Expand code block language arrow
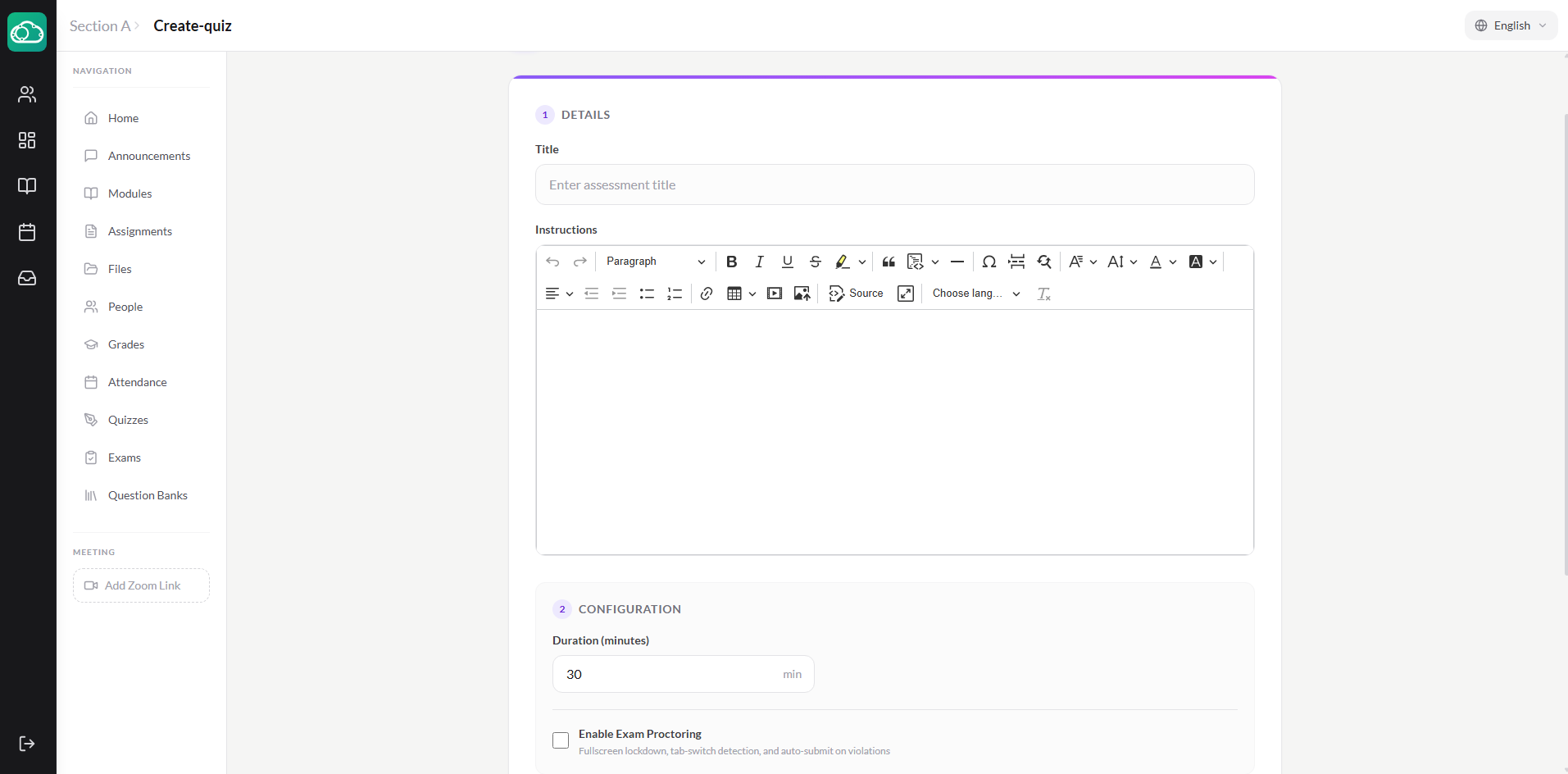Screen dimensions: 1568x774 click(935, 262)
